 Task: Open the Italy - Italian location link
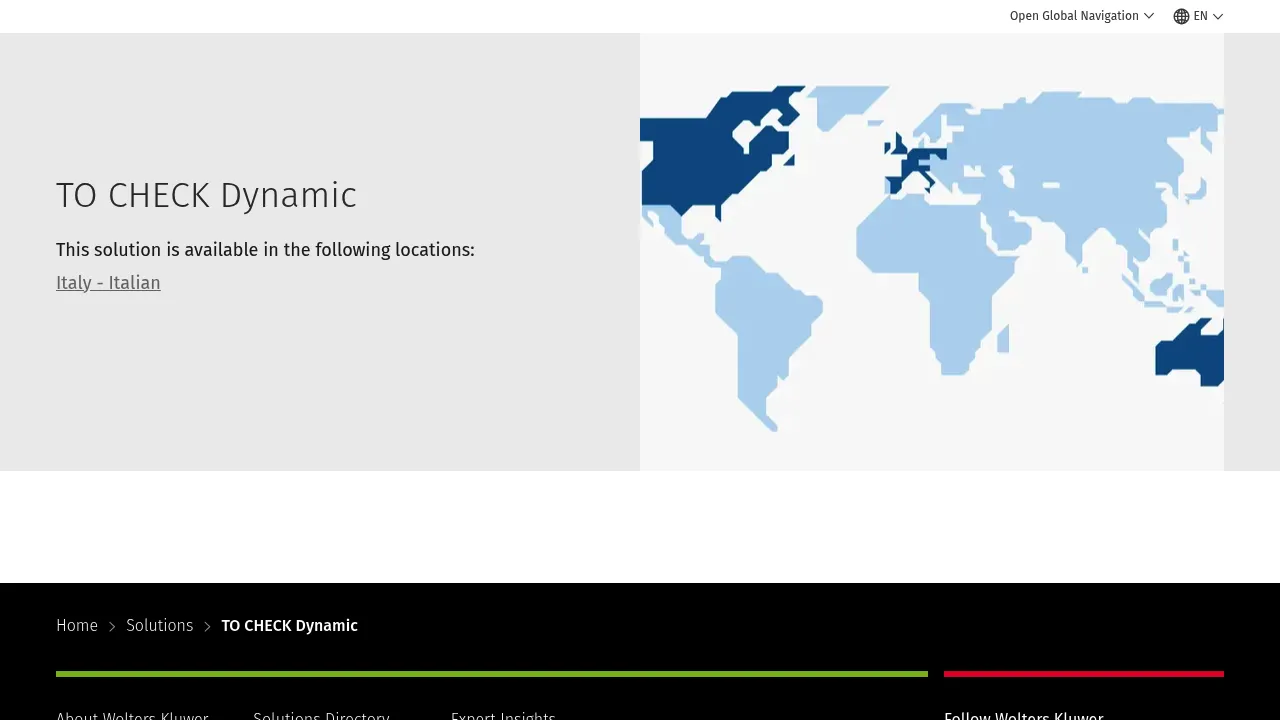tap(108, 283)
